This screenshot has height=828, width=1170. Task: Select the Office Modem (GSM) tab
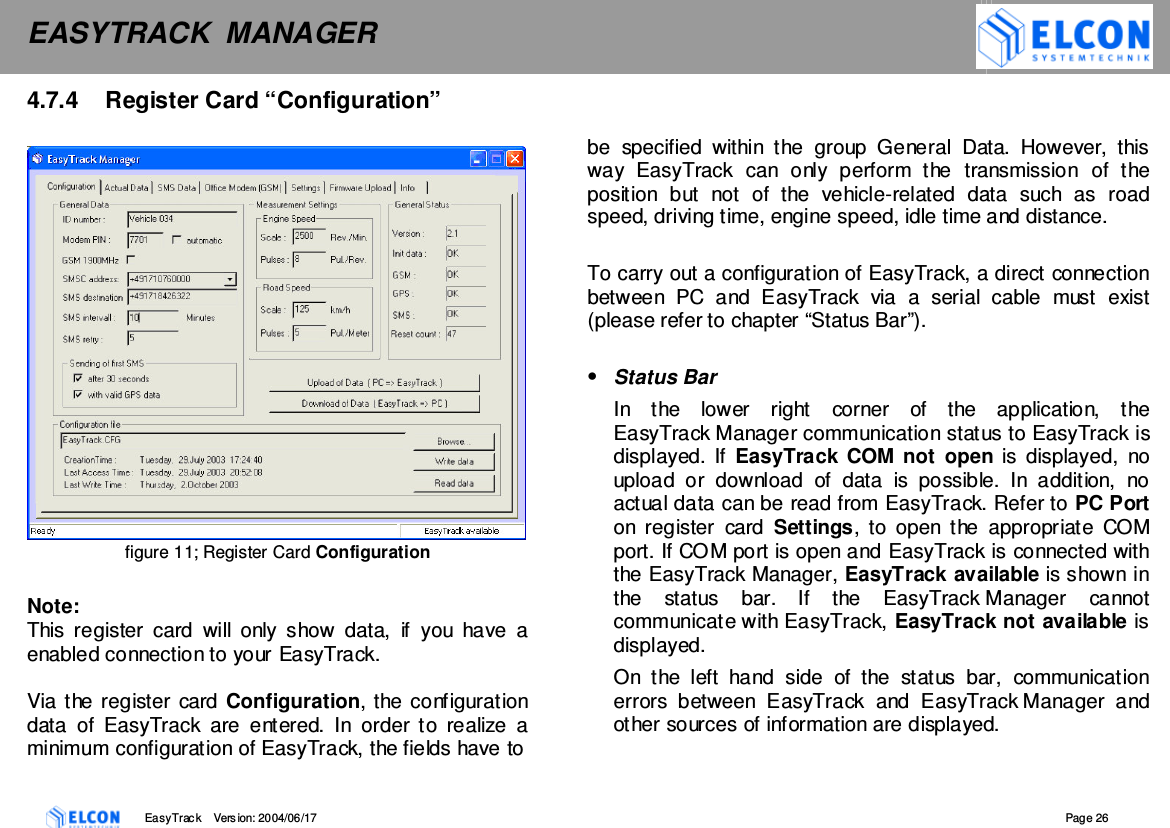coord(243,188)
